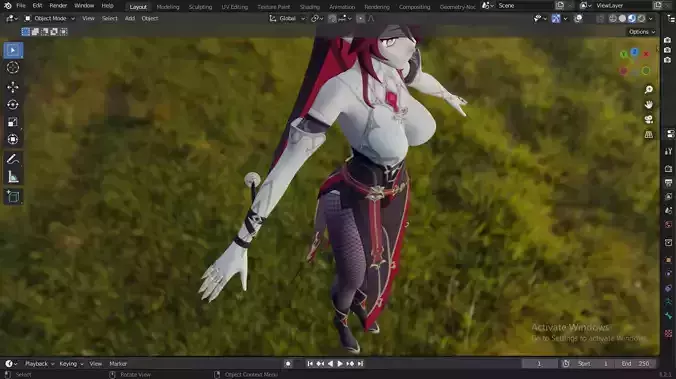
Task: Open the viewport Object menu
Action: tap(150, 19)
